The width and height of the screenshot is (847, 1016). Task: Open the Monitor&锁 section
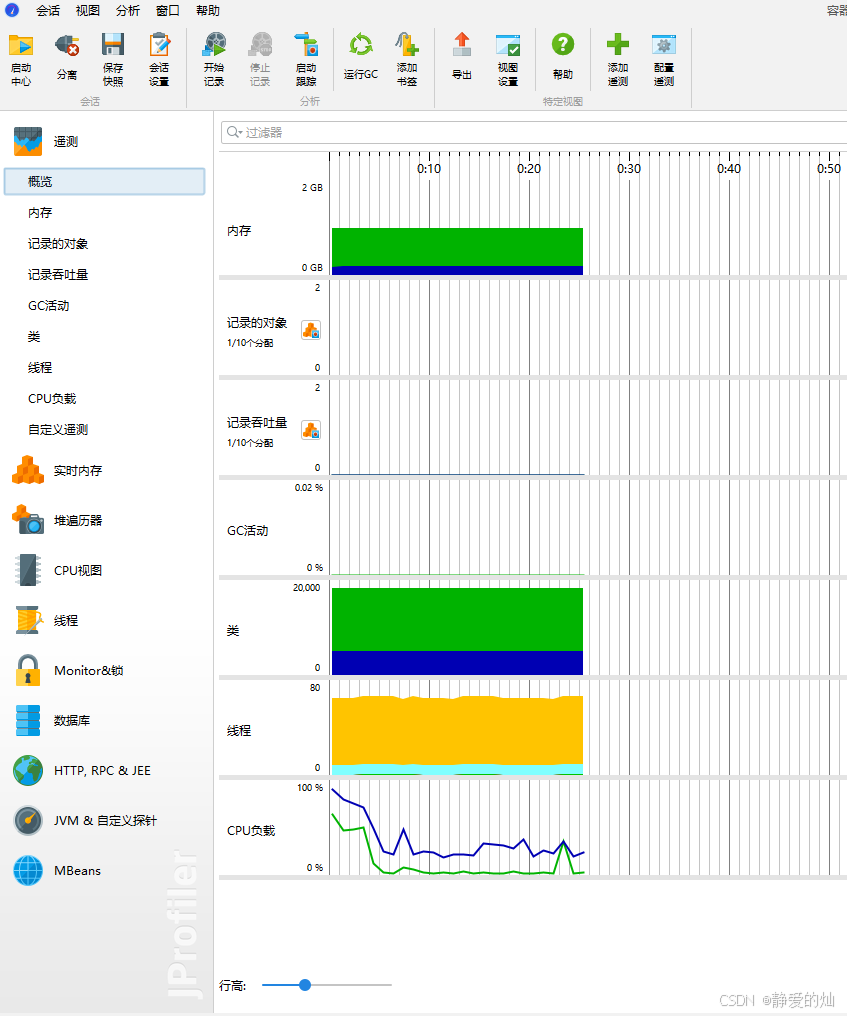coord(68,670)
